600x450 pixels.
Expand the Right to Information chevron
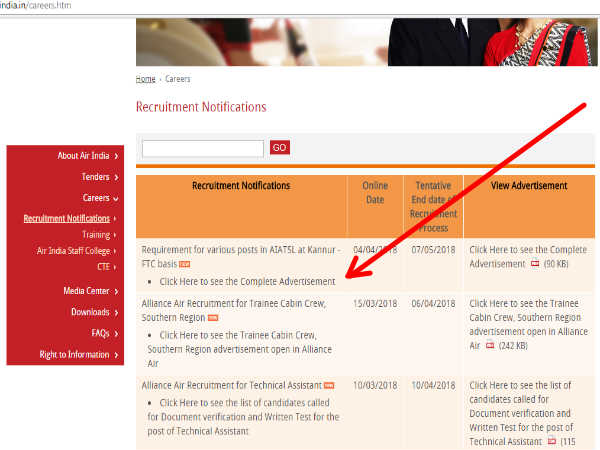[x=116, y=355]
